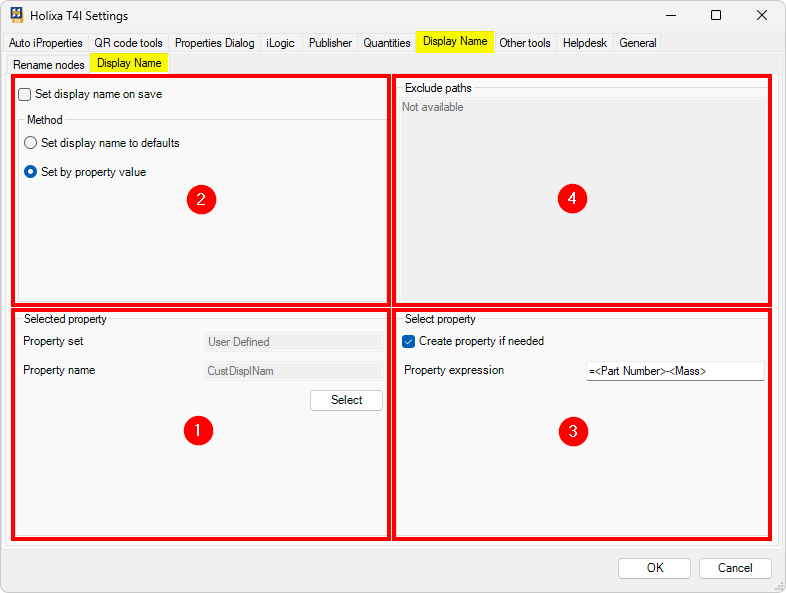Screen dimensions: 786x593
Task: Confirm settings with OK button
Action: (655, 568)
